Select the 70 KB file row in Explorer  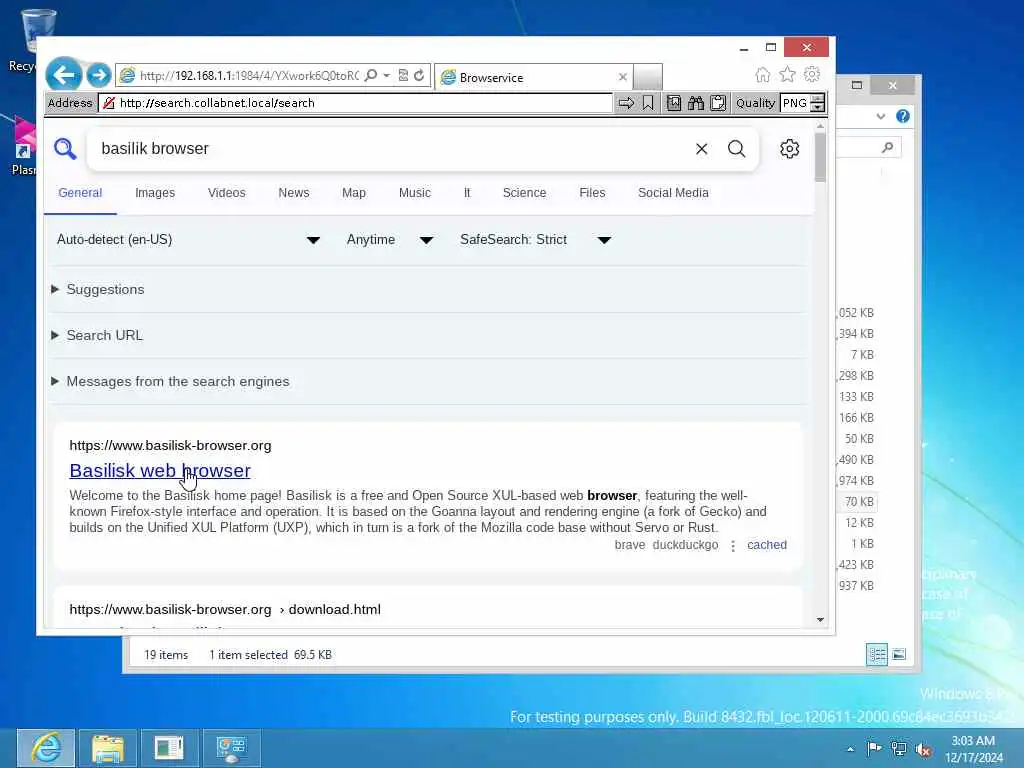tap(859, 502)
